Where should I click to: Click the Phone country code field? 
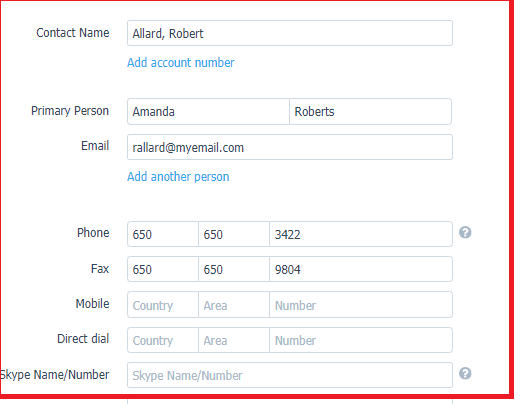(163, 234)
